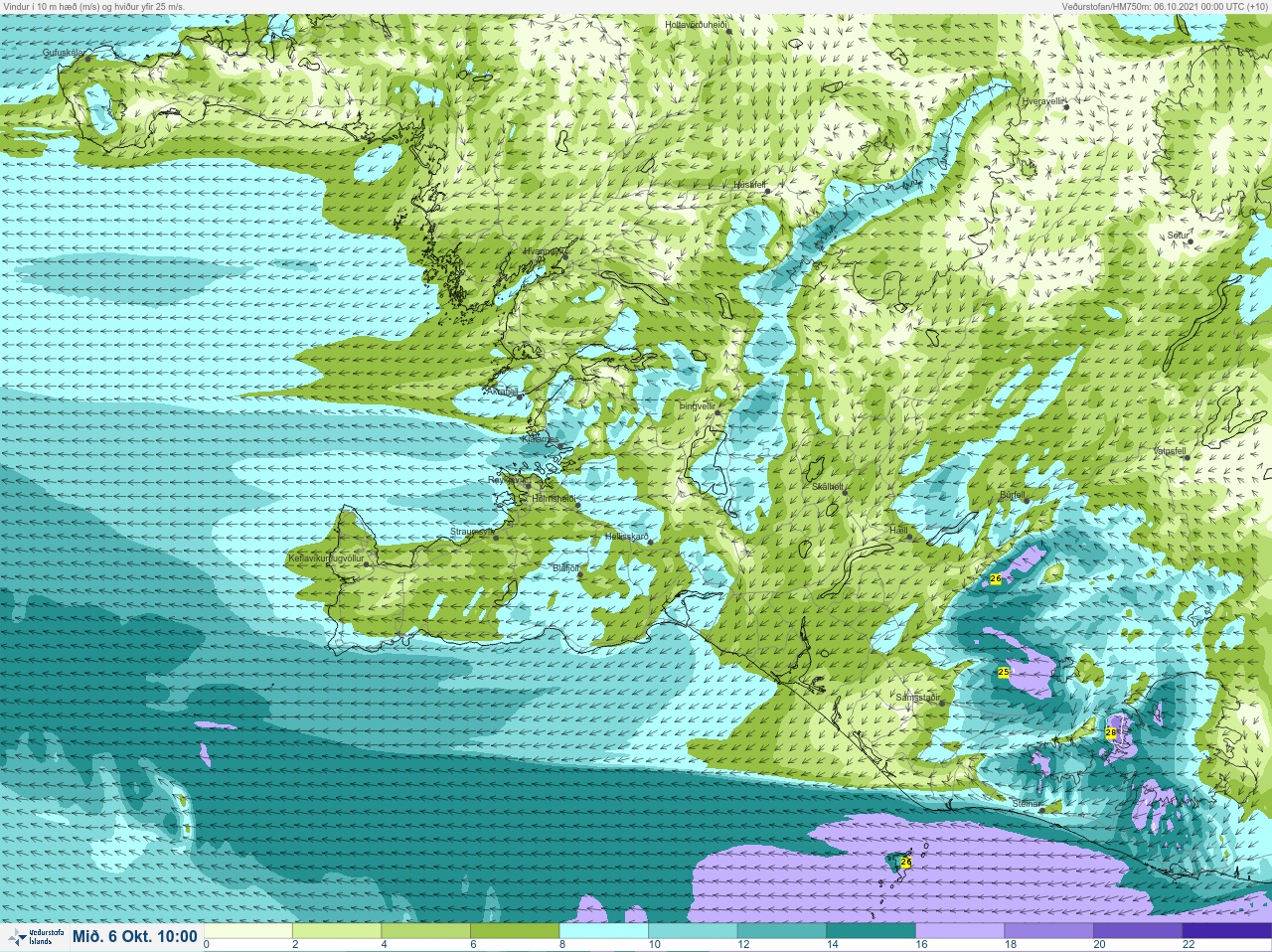Click the Setur station label
Image resolution: width=1272 pixels, height=952 pixels.
[x=1178, y=236]
